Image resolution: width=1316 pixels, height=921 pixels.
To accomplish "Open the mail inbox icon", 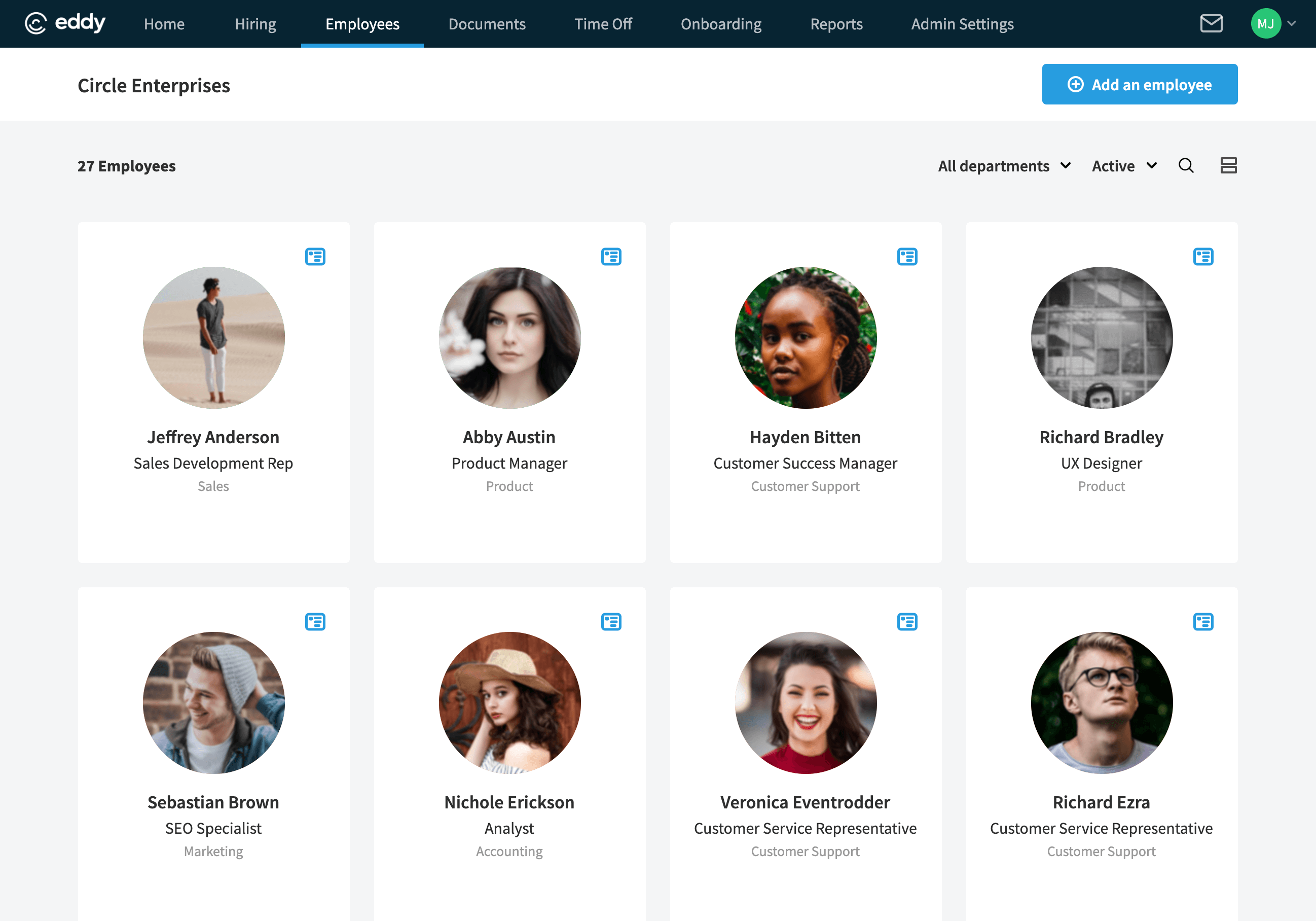I will [1211, 23].
